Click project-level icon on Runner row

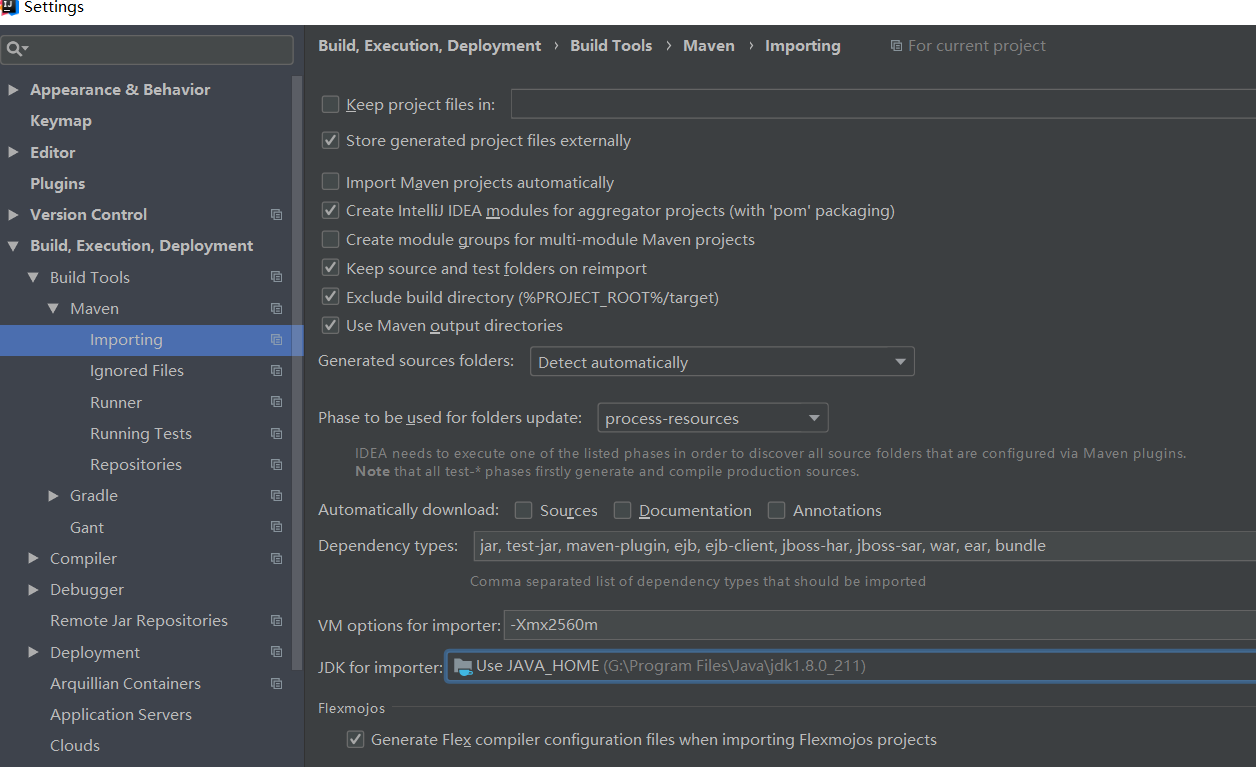click(276, 402)
